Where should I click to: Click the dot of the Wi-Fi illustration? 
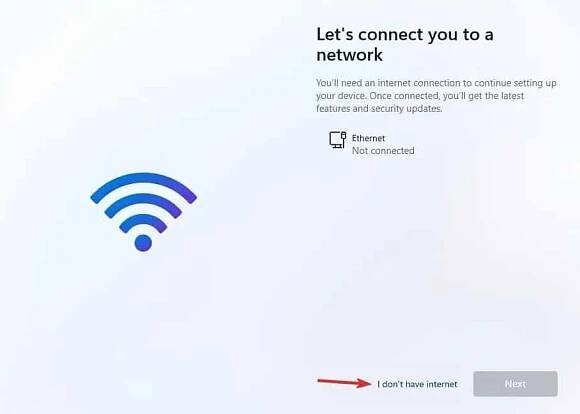coord(143,243)
